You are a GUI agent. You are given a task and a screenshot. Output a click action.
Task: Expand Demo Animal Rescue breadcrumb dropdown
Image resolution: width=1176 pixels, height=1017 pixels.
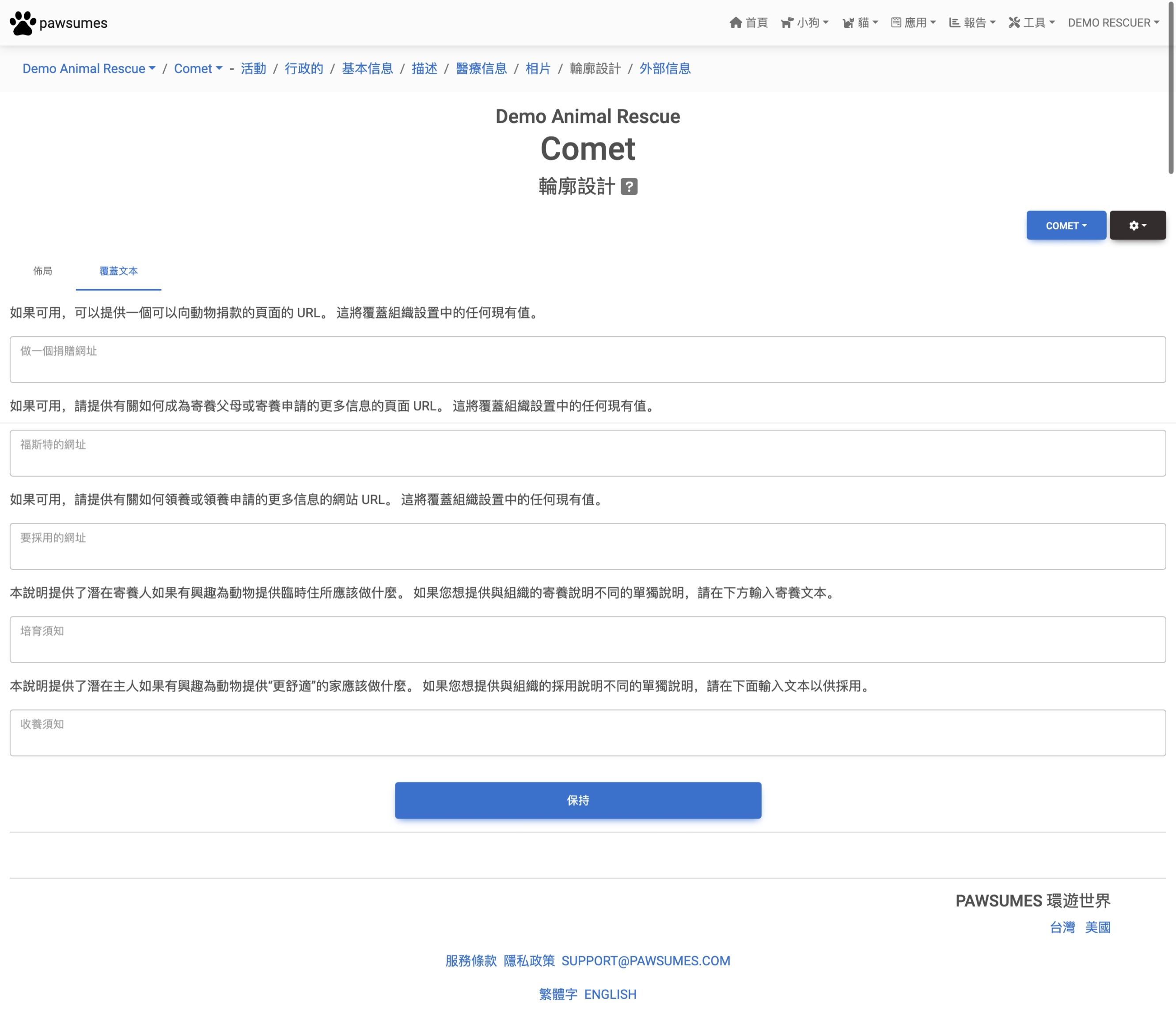pyautogui.click(x=89, y=69)
